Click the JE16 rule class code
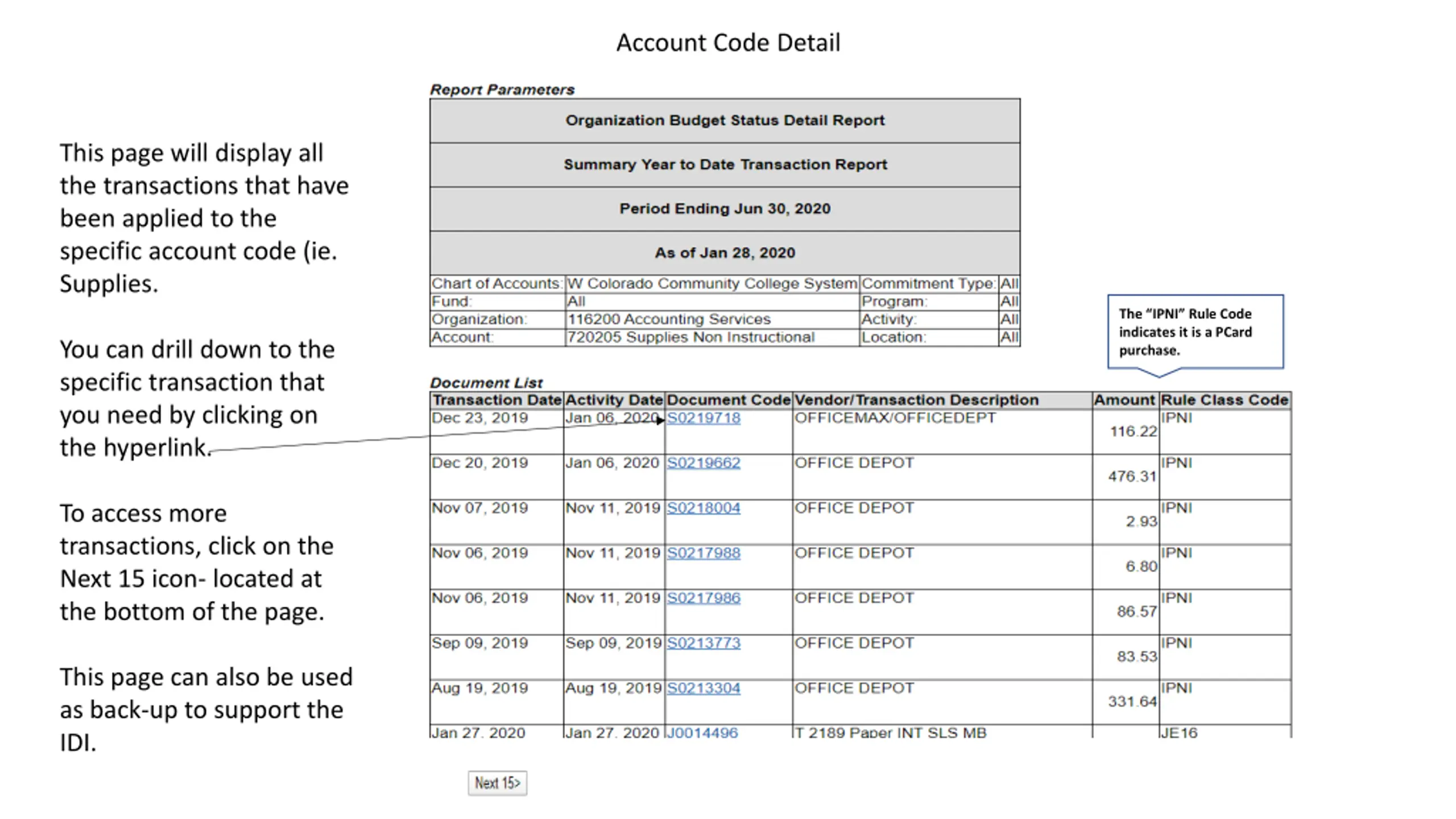The image size is (1456, 819). pos(1178,733)
